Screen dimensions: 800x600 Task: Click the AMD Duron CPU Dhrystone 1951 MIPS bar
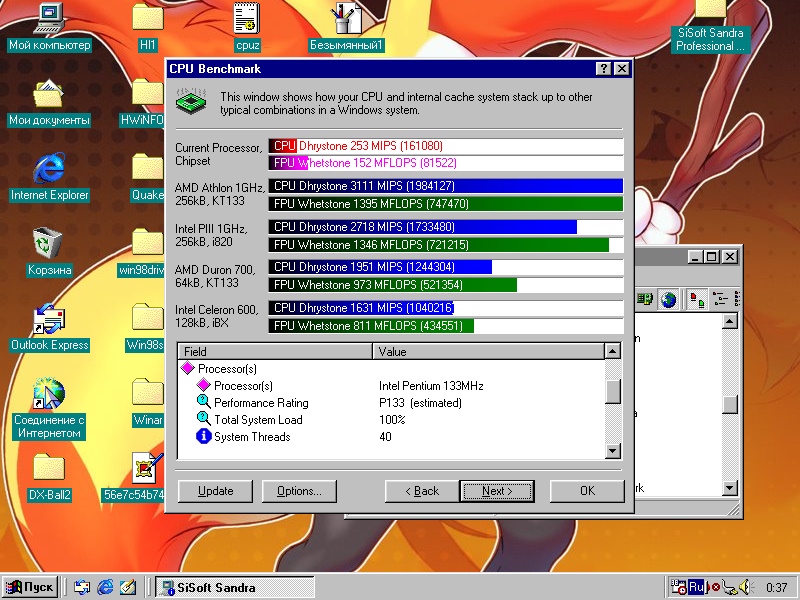pos(446,267)
